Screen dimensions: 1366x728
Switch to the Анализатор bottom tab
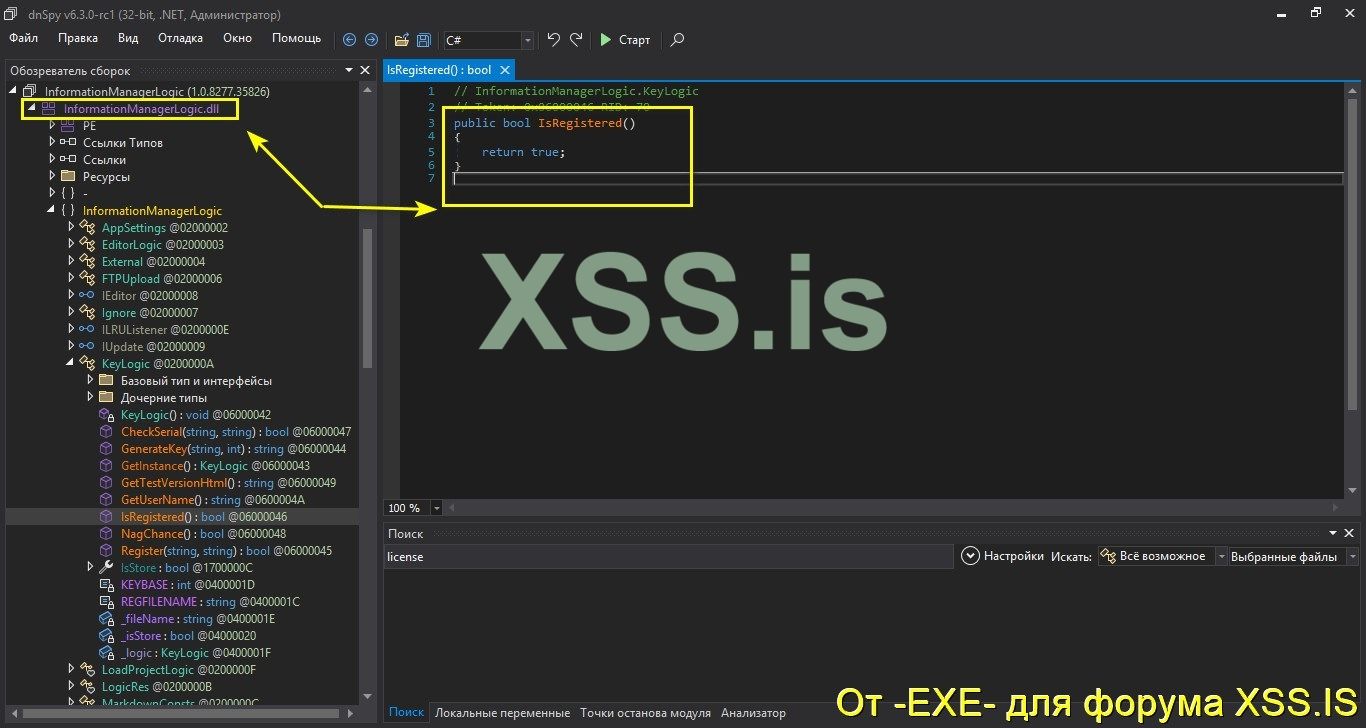(x=753, y=713)
